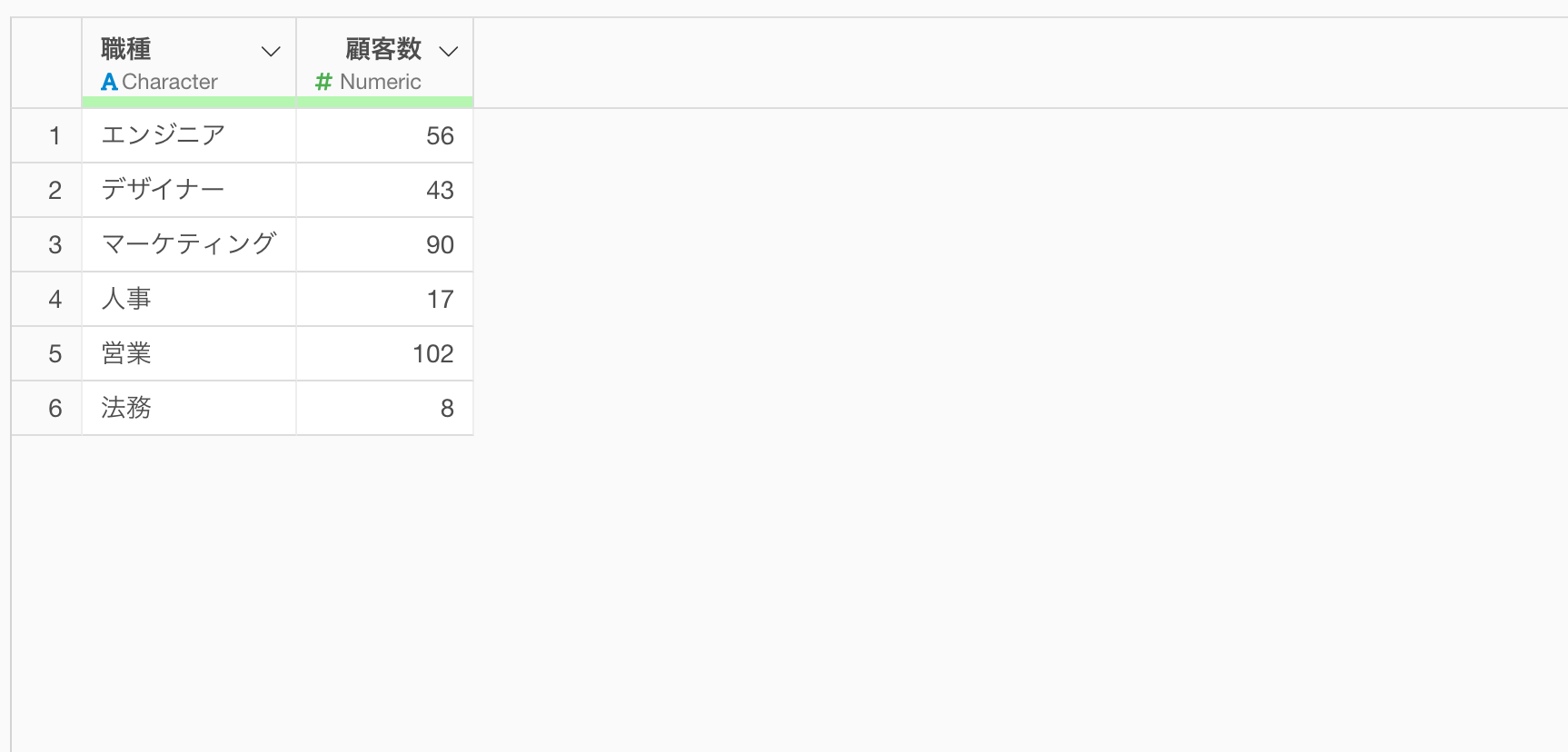Select the cell with value 90
The height and width of the screenshot is (752, 1568).
point(384,244)
